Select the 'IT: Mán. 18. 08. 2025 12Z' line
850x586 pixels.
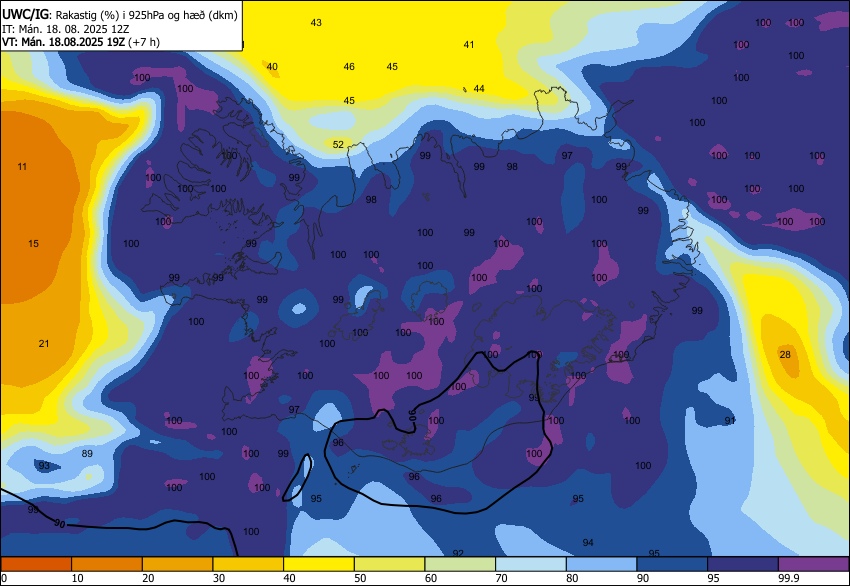coord(66,29)
